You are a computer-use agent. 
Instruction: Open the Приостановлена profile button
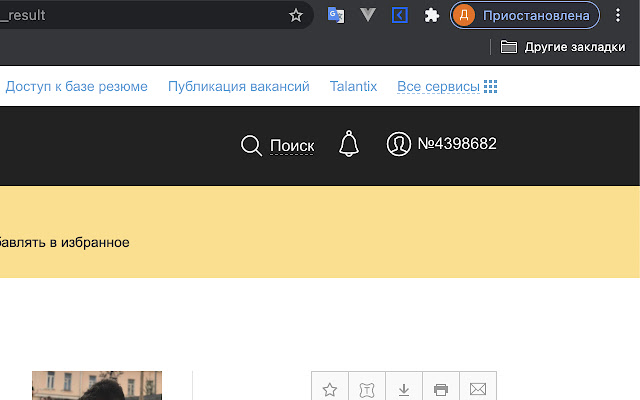(525, 16)
